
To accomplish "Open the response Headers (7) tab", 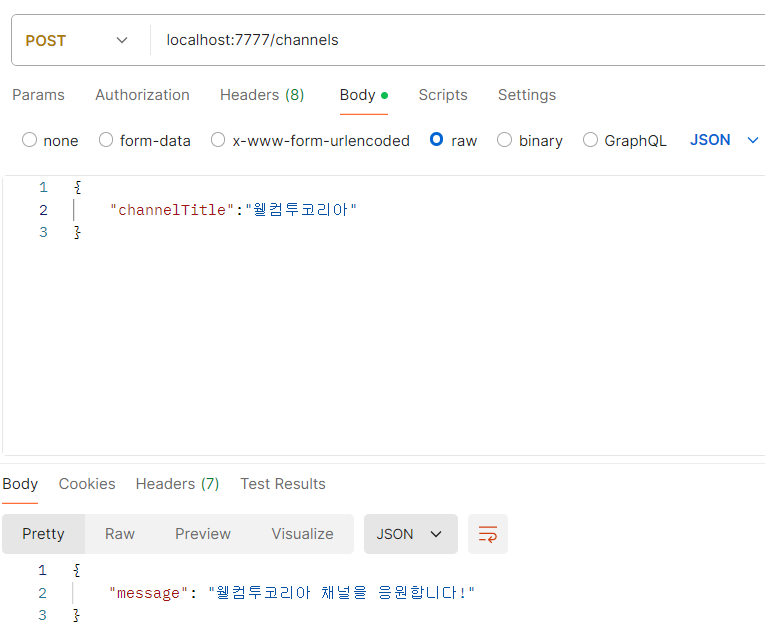I will click(x=178, y=484).
